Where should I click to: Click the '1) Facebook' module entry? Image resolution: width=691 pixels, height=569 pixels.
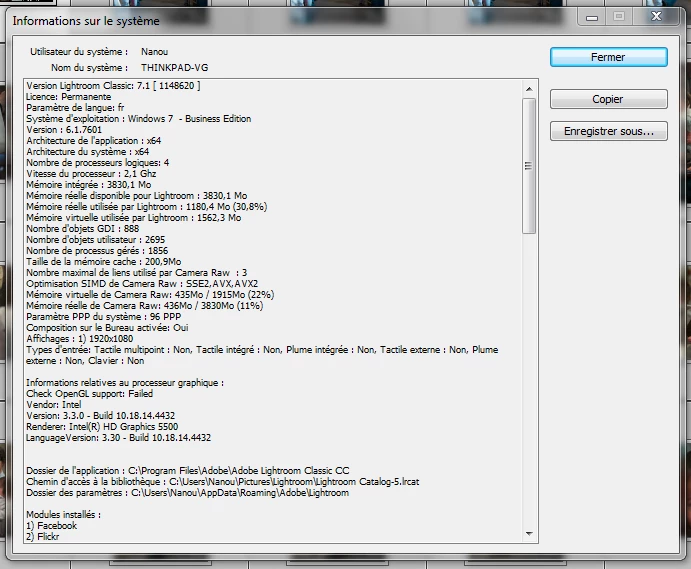click(x=52, y=526)
